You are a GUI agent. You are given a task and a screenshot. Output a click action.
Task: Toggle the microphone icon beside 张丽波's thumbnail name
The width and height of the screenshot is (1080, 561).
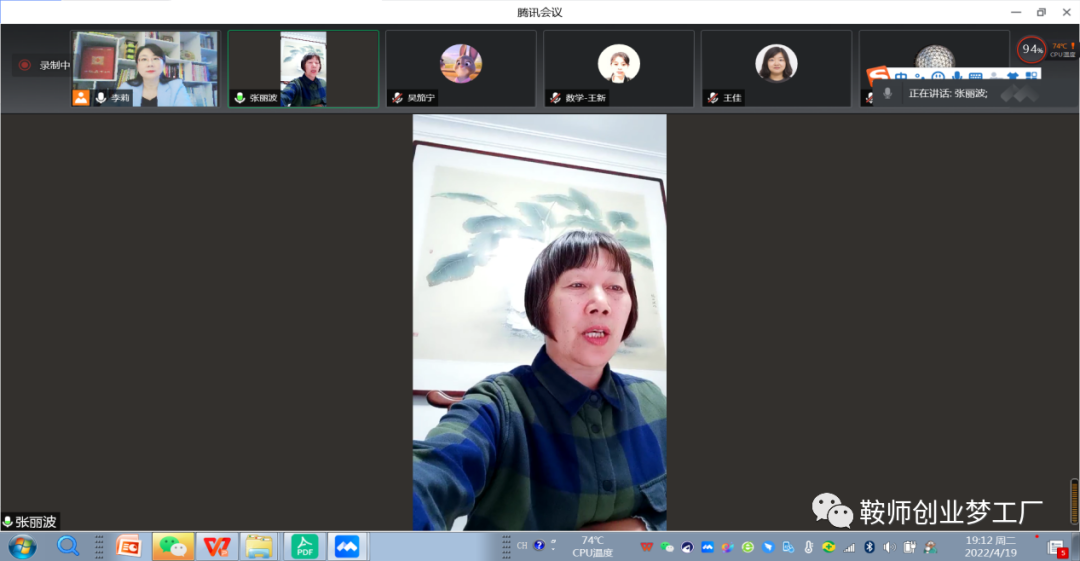coord(240,98)
